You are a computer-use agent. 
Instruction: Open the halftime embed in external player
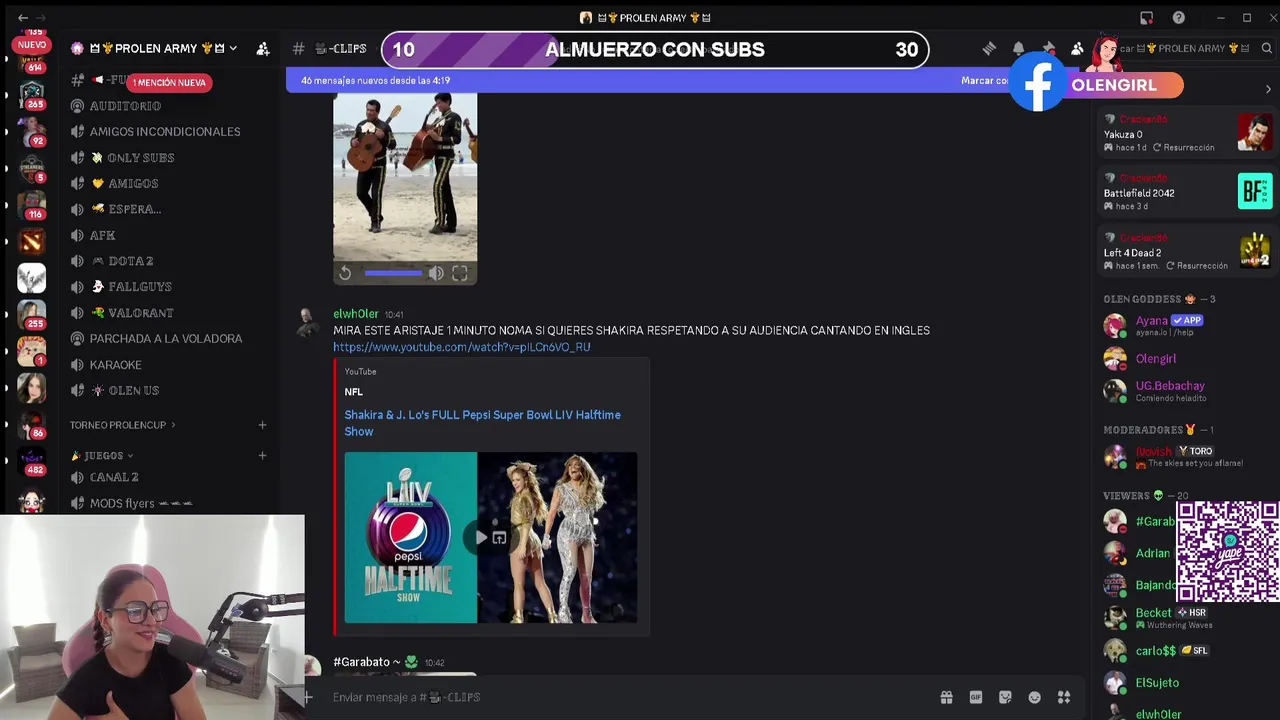coord(499,538)
